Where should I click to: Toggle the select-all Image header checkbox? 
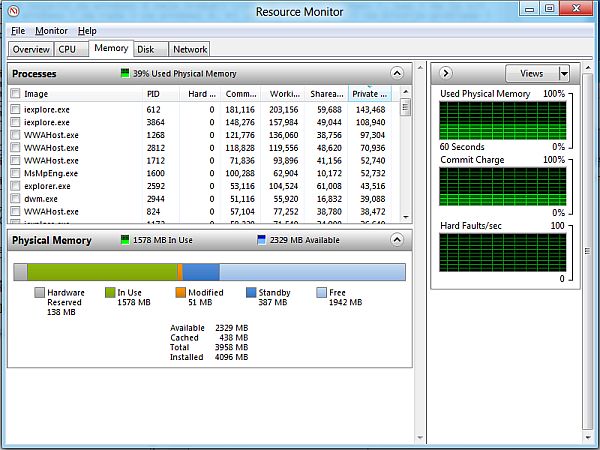coord(15,93)
